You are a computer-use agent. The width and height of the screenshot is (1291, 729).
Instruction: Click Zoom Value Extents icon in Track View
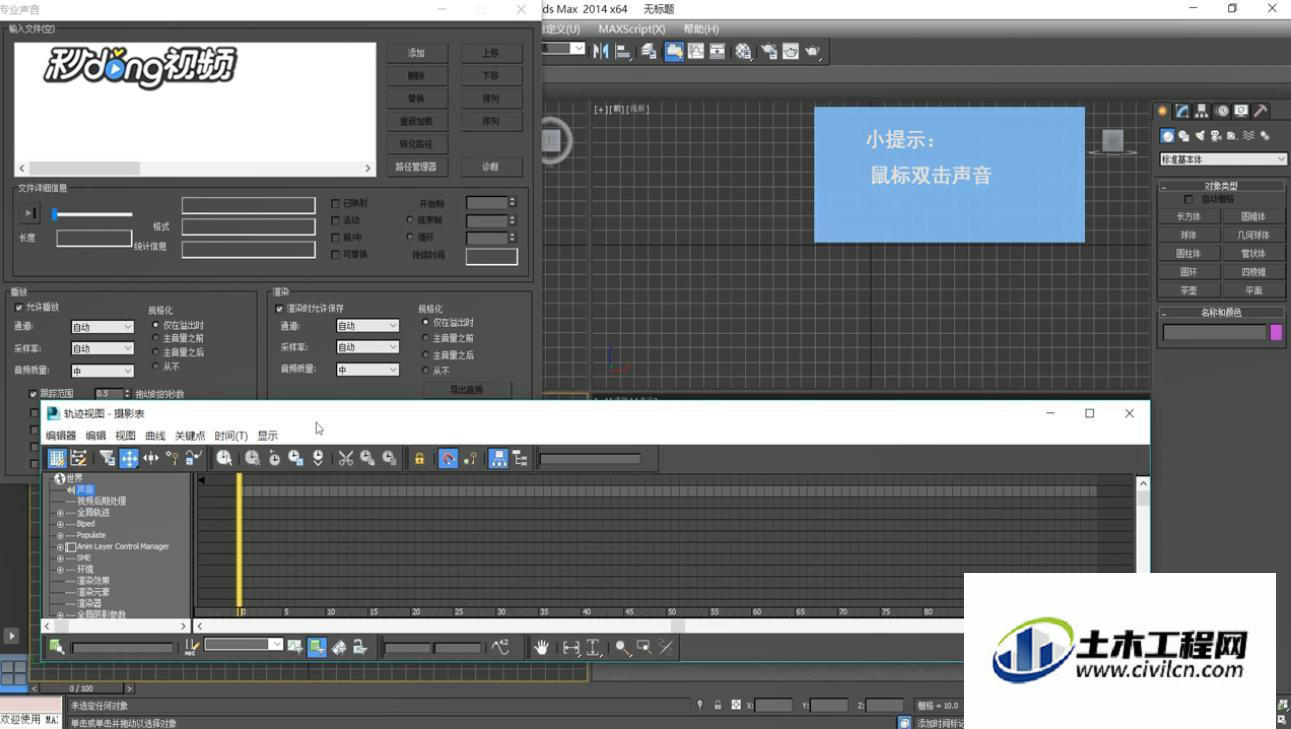pos(593,647)
